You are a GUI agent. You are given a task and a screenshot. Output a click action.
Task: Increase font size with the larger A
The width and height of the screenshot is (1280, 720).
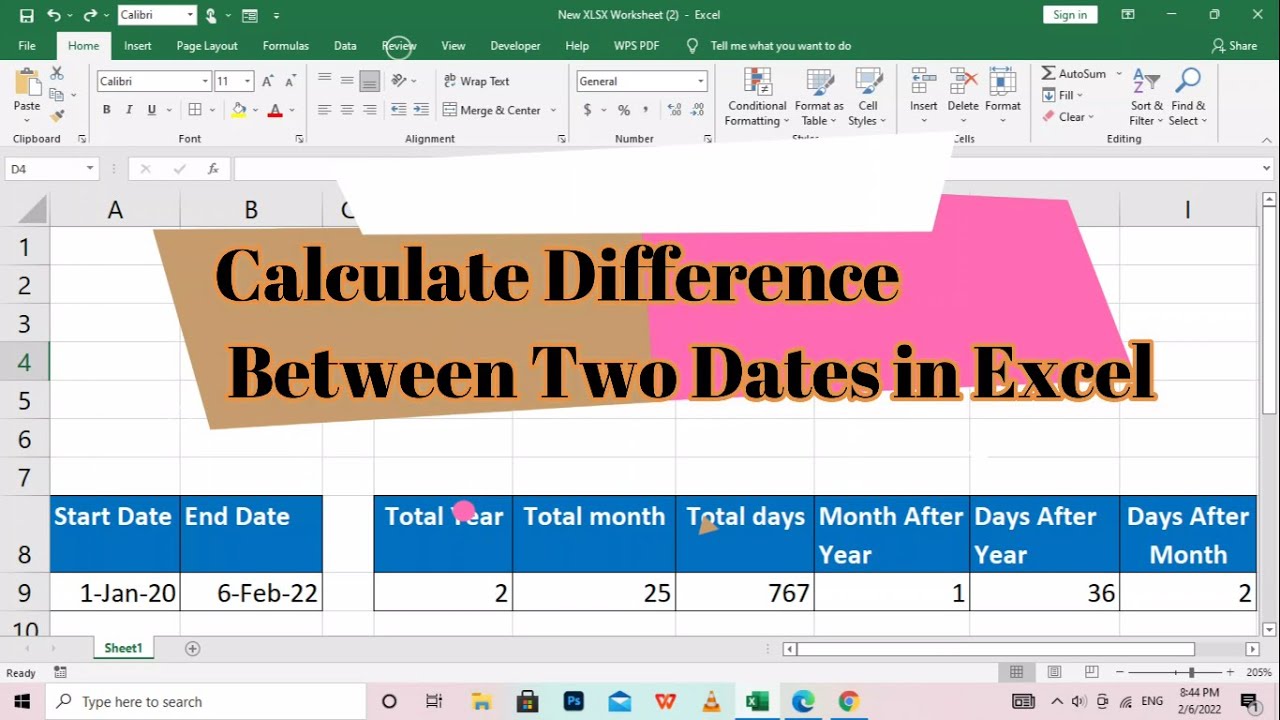pyautogui.click(x=267, y=81)
